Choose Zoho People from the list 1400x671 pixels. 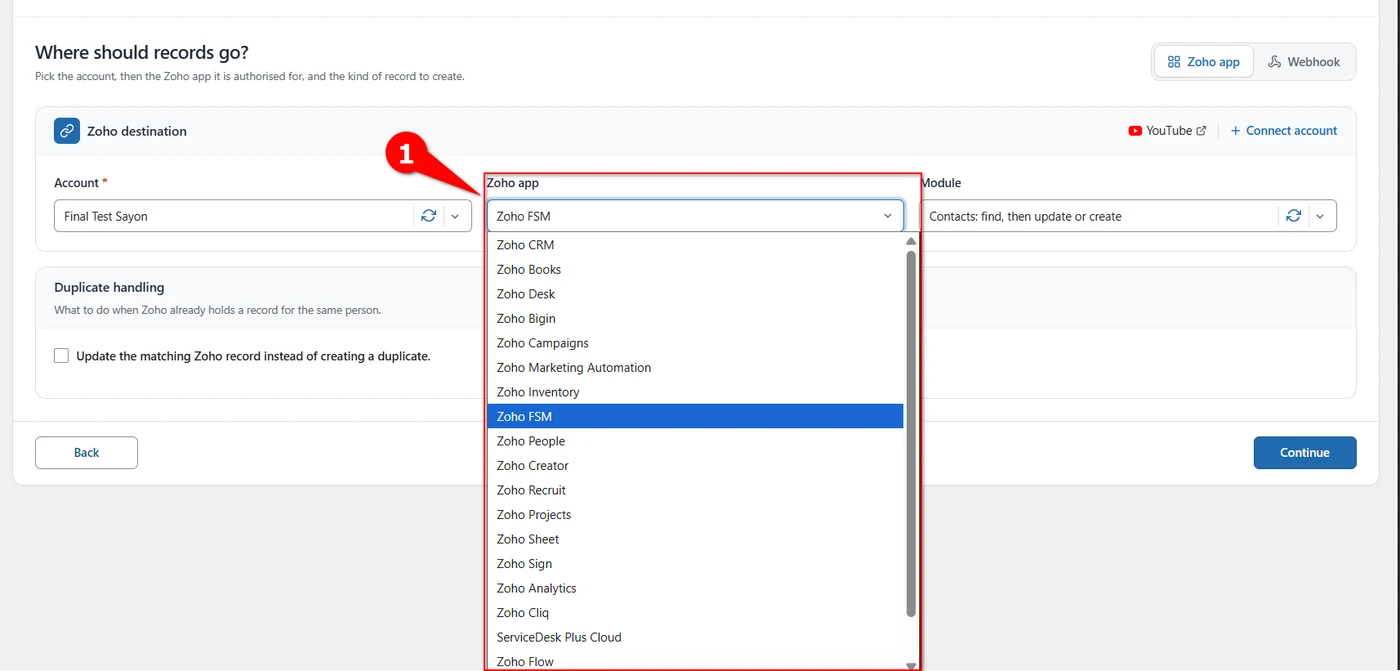point(695,441)
